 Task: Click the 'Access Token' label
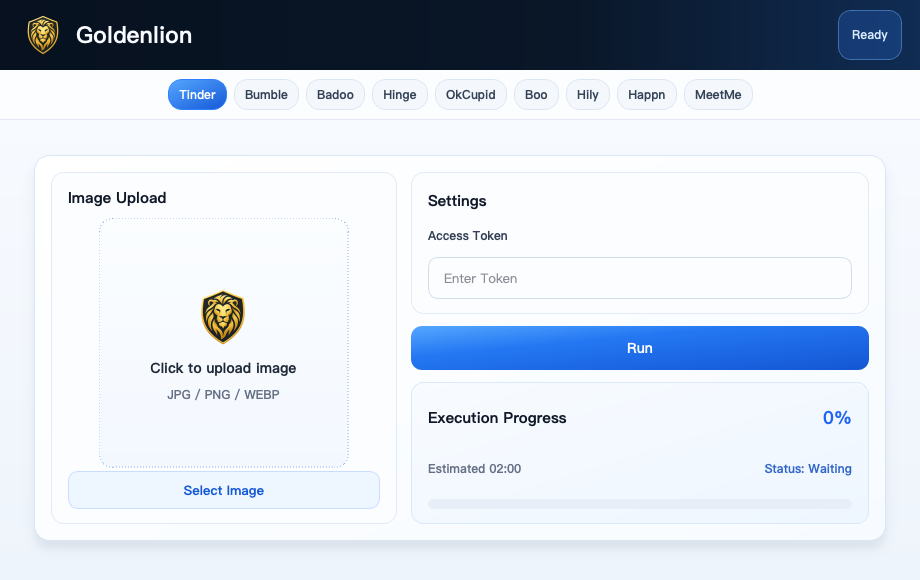click(468, 236)
